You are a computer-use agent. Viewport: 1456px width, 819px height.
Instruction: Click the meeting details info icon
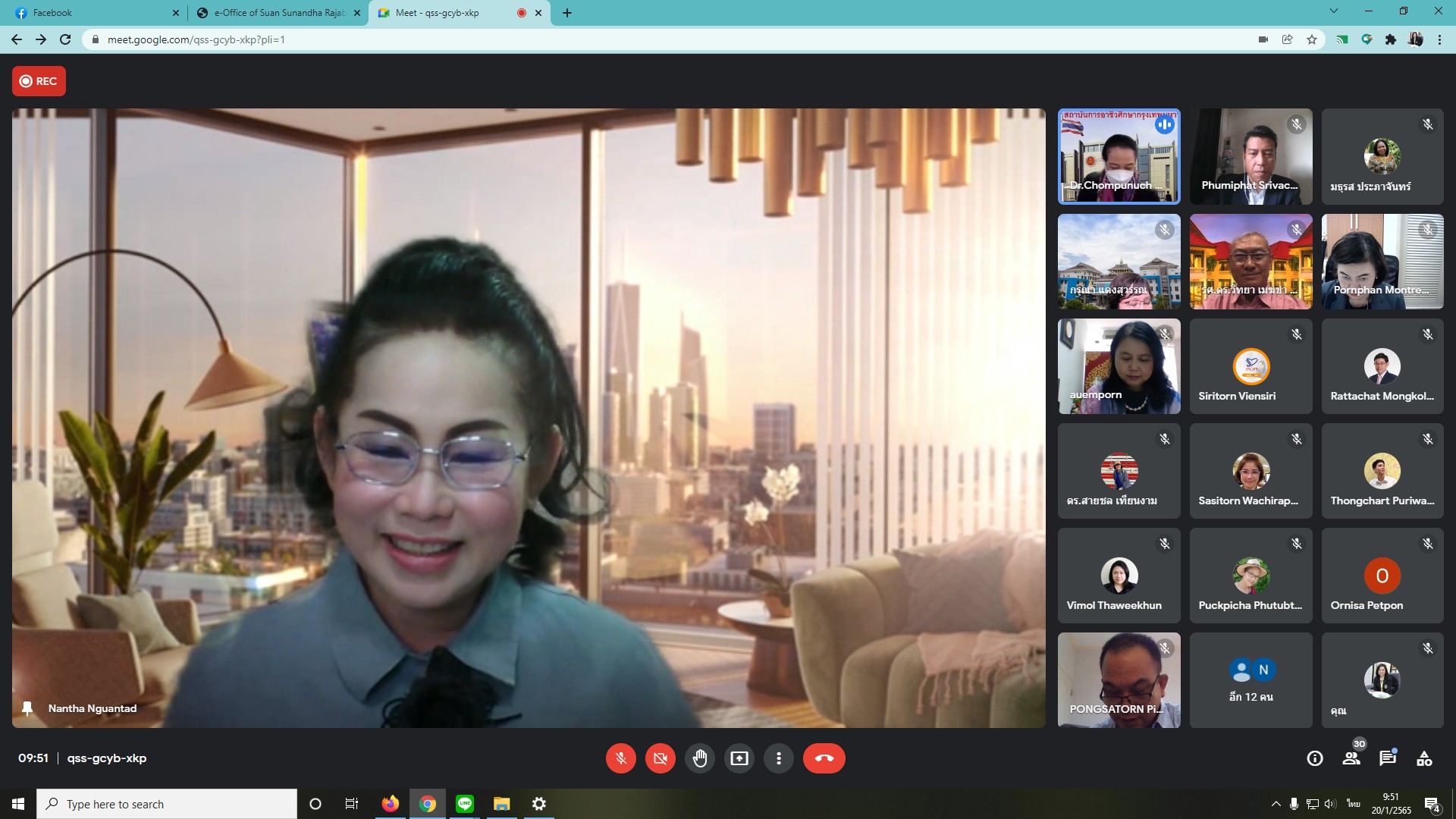click(x=1315, y=758)
